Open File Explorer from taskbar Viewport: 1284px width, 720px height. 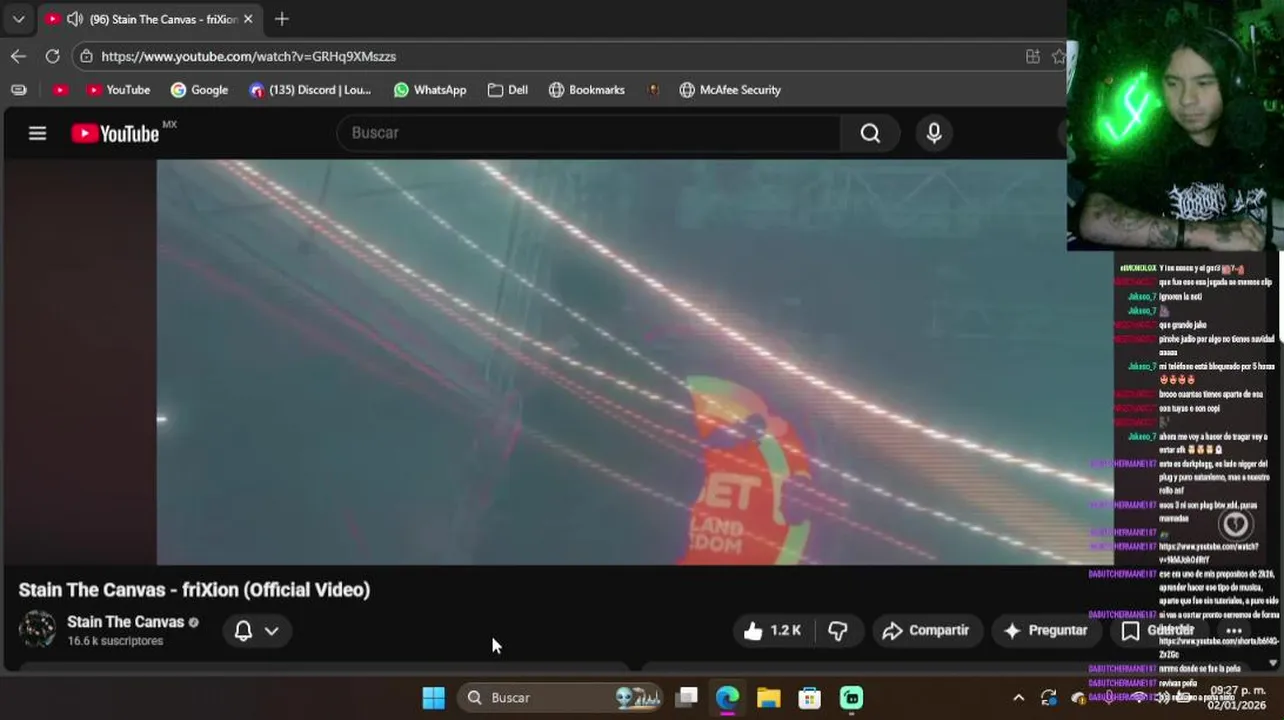tap(768, 698)
